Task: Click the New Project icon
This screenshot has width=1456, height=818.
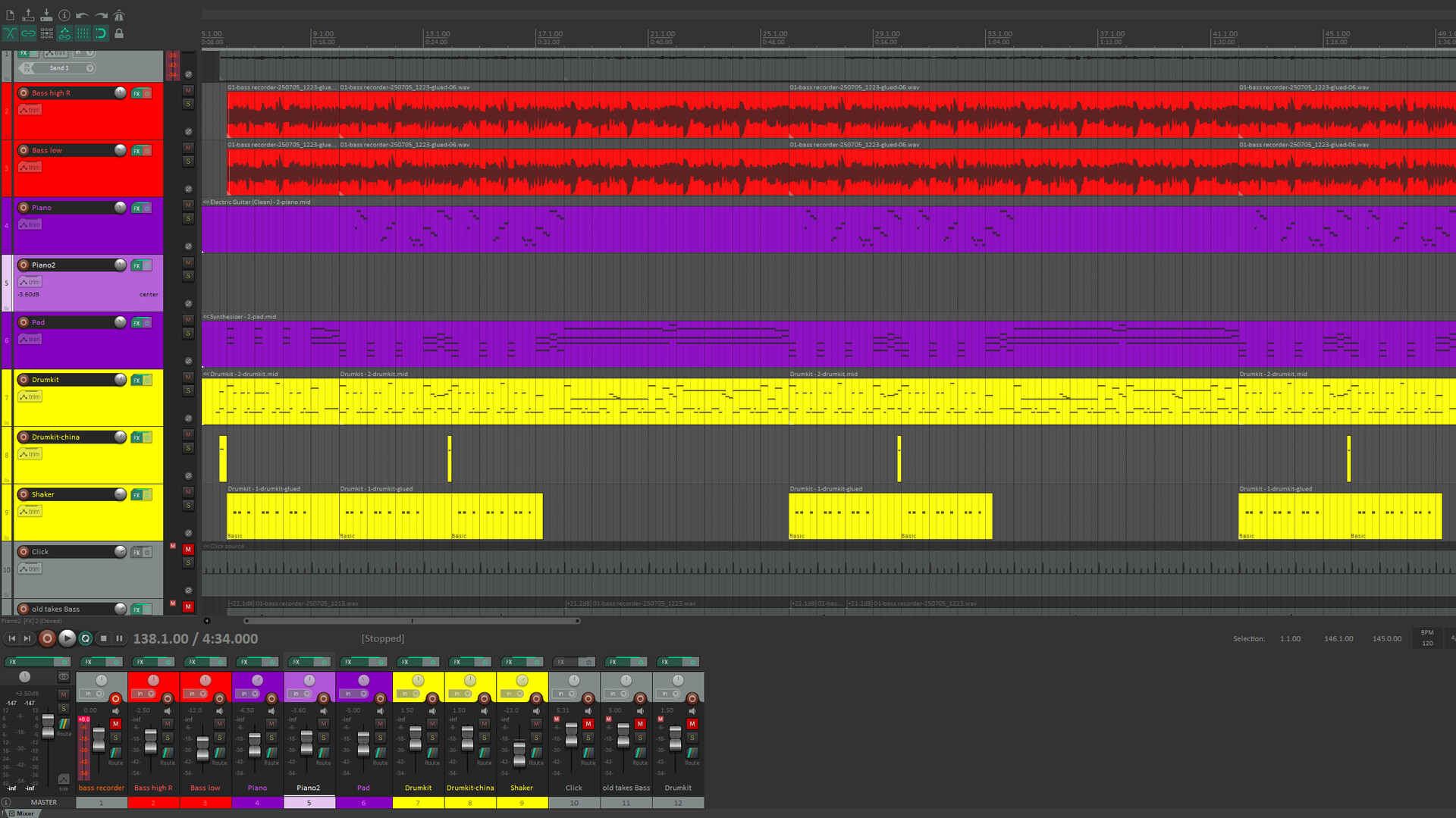Action: click(10, 15)
